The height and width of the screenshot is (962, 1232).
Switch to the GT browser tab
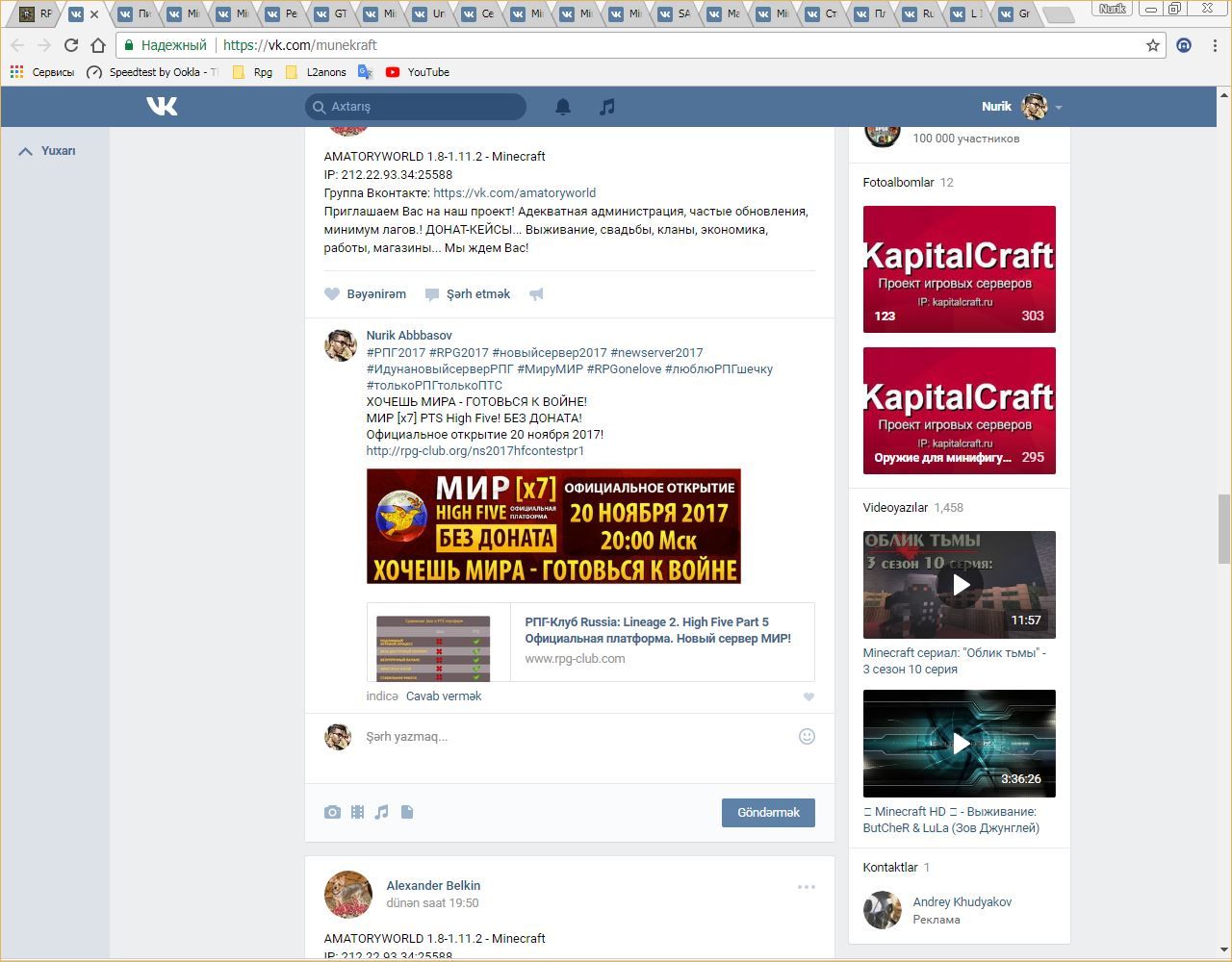tap(331, 14)
